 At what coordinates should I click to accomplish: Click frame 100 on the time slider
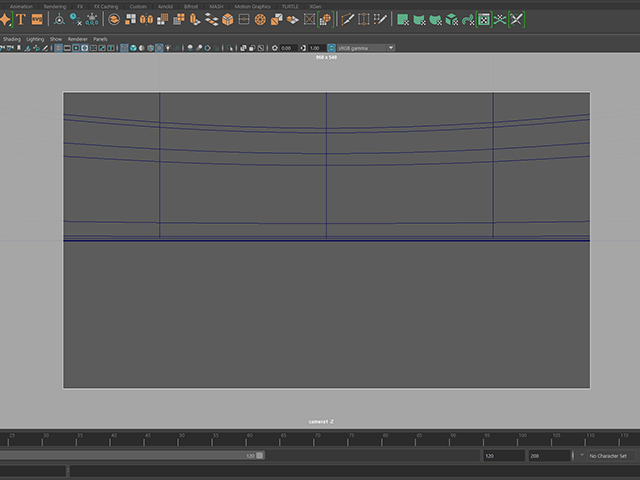[517, 440]
